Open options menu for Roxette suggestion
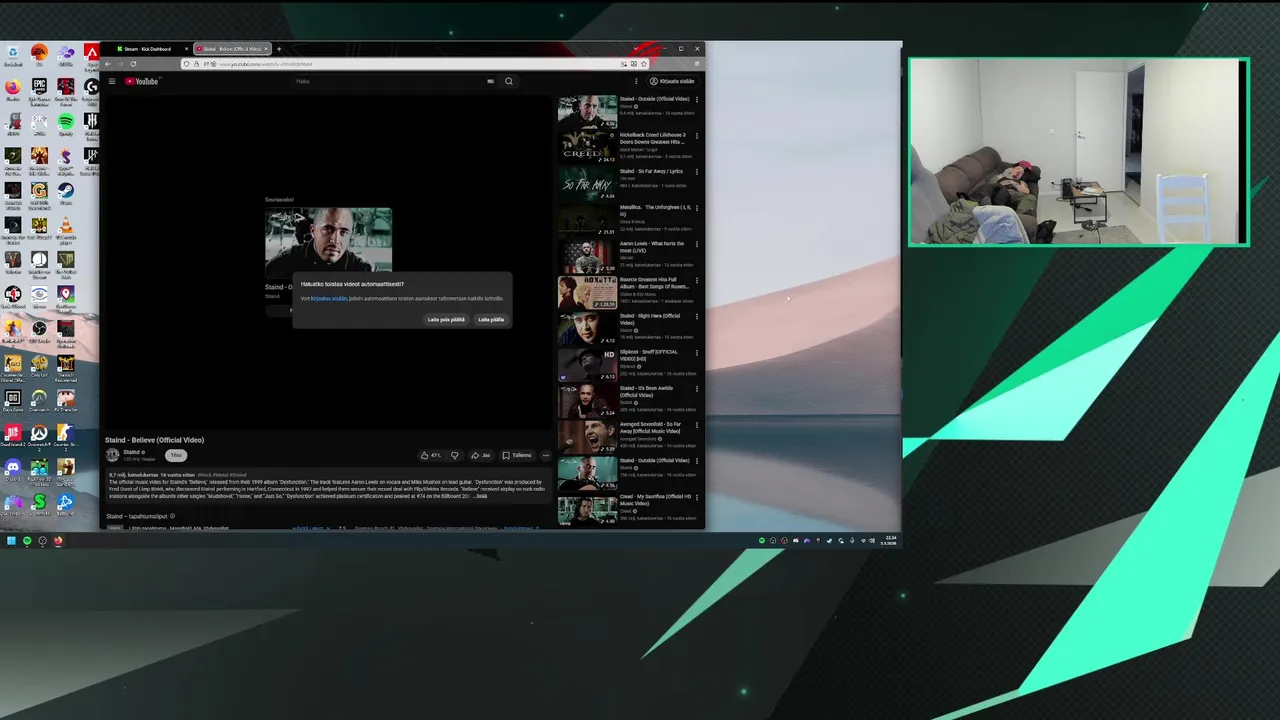Viewport: 1280px width, 720px height. click(x=697, y=280)
